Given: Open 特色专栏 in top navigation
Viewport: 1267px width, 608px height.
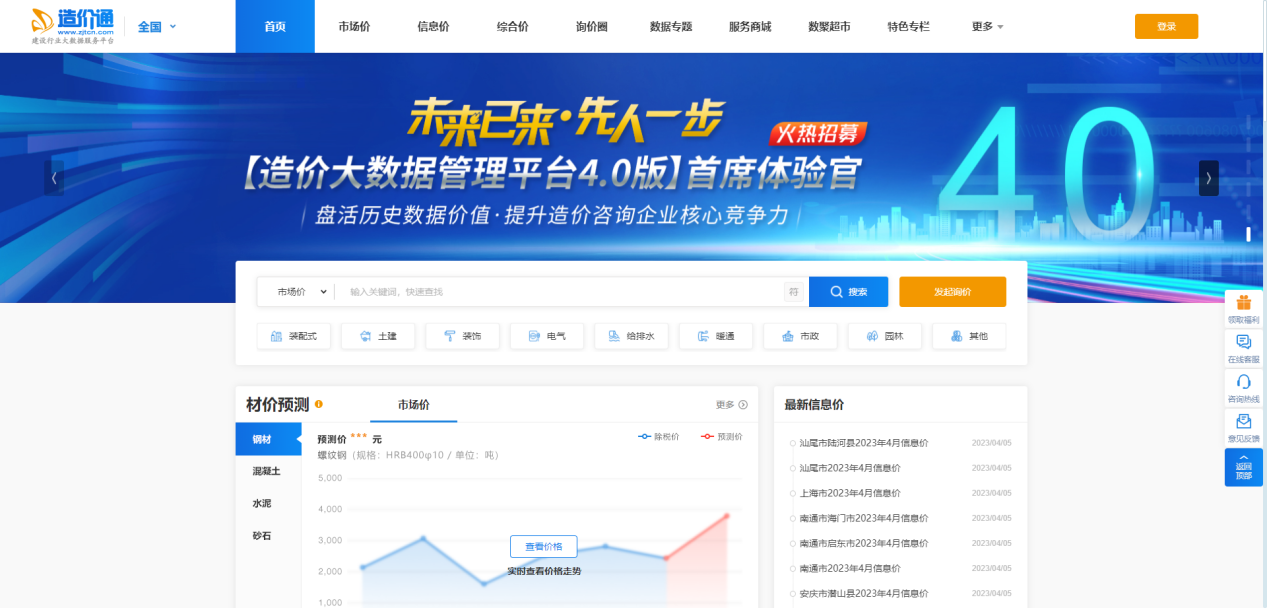Looking at the screenshot, I should coord(908,26).
